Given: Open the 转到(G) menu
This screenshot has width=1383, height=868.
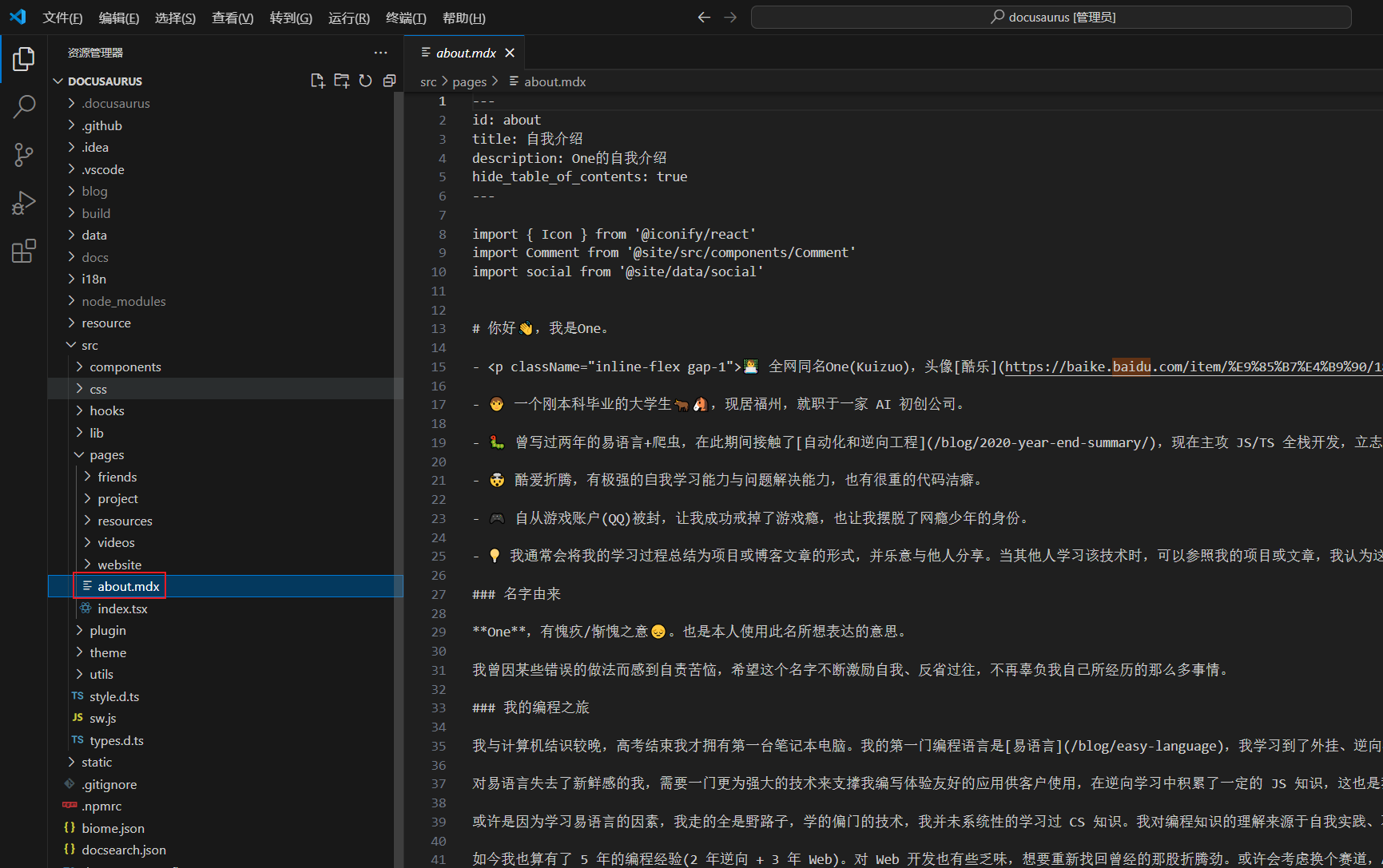Looking at the screenshot, I should 291,18.
